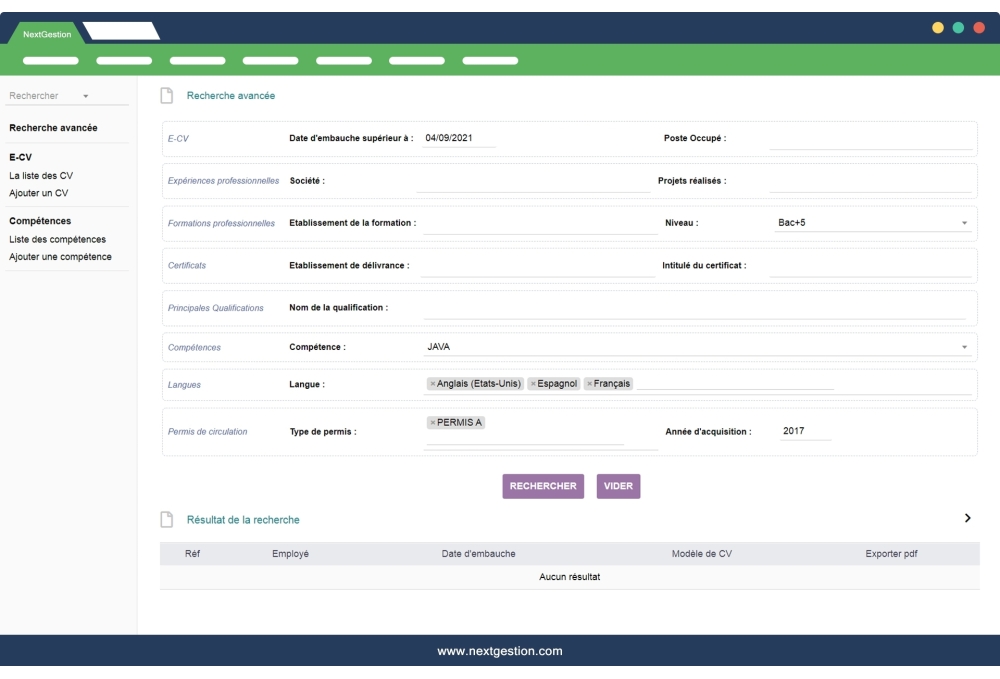Open the www.nextgestion.com link in the footer
The width and height of the screenshot is (1000, 679).
(499, 650)
